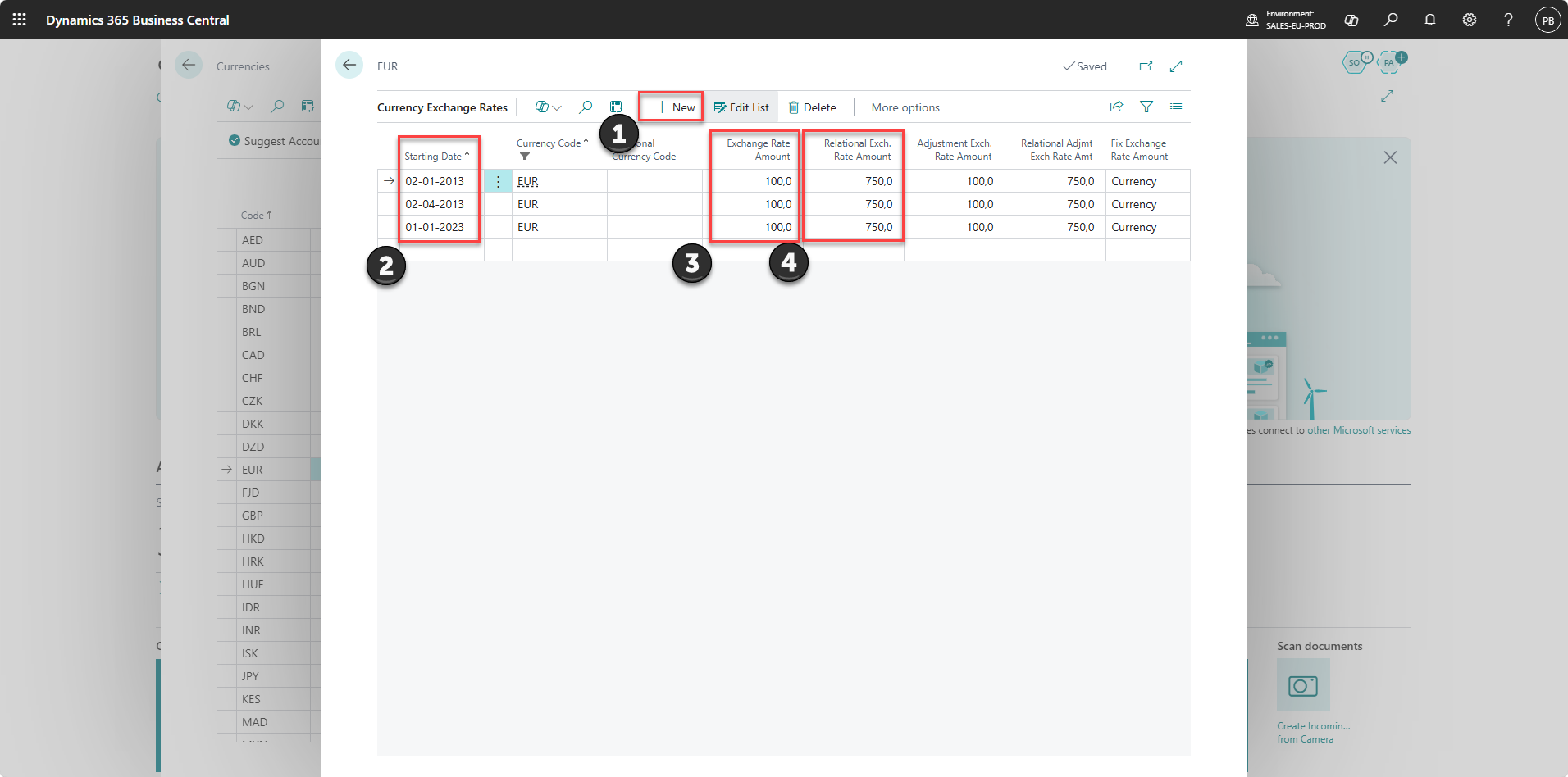The width and height of the screenshot is (1568, 777).
Task: Click Edit List
Action: tap(741, 107)
